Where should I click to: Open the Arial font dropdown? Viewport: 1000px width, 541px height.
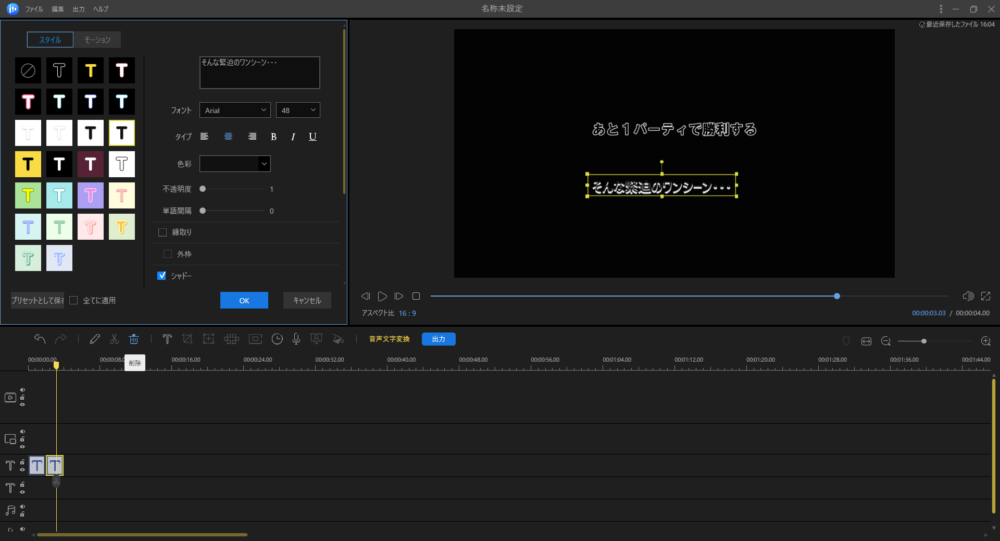coord(235,110)
